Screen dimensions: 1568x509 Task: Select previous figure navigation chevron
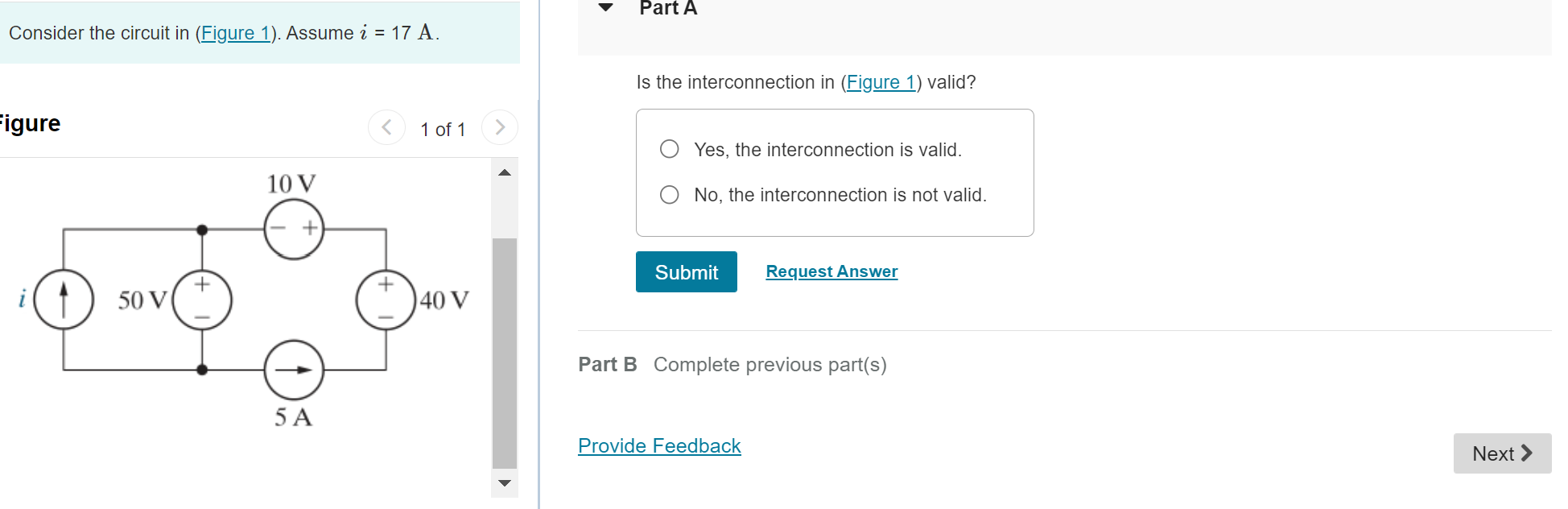pos(386,126)
